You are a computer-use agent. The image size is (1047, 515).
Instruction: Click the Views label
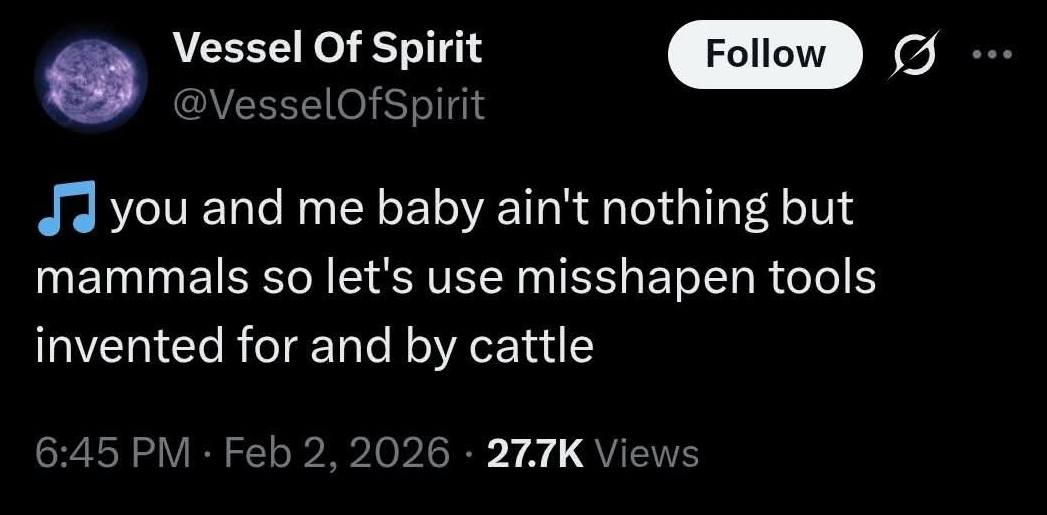646,452
